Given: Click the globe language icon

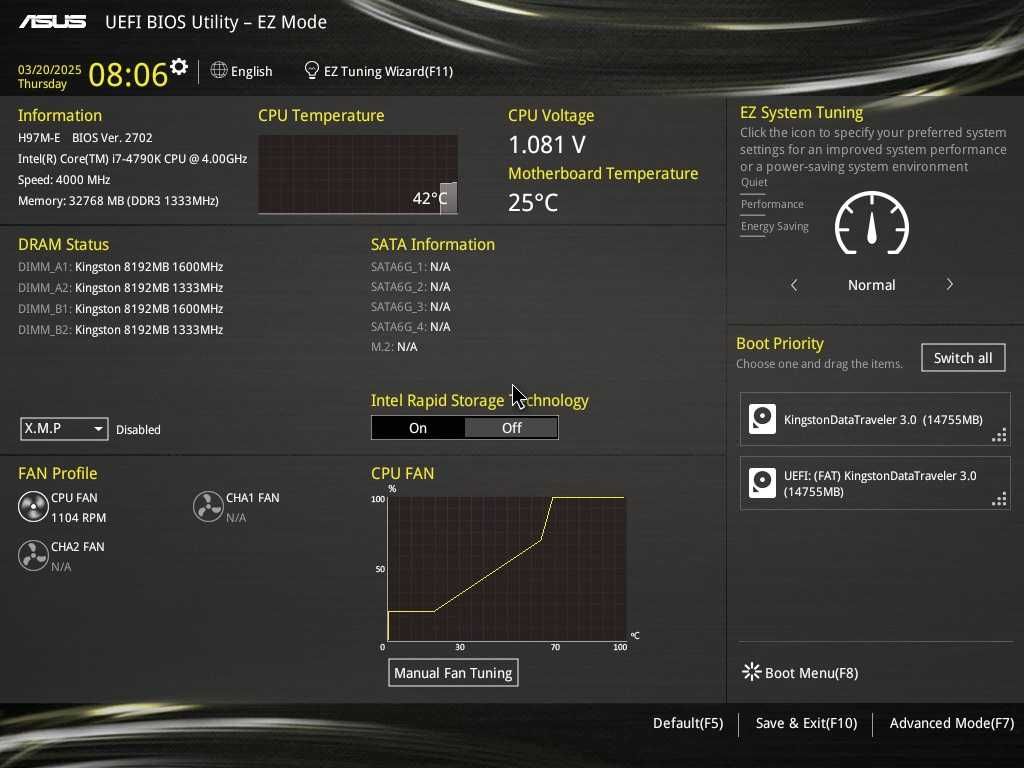Looking at the screenshot, I should pos(219,70).
